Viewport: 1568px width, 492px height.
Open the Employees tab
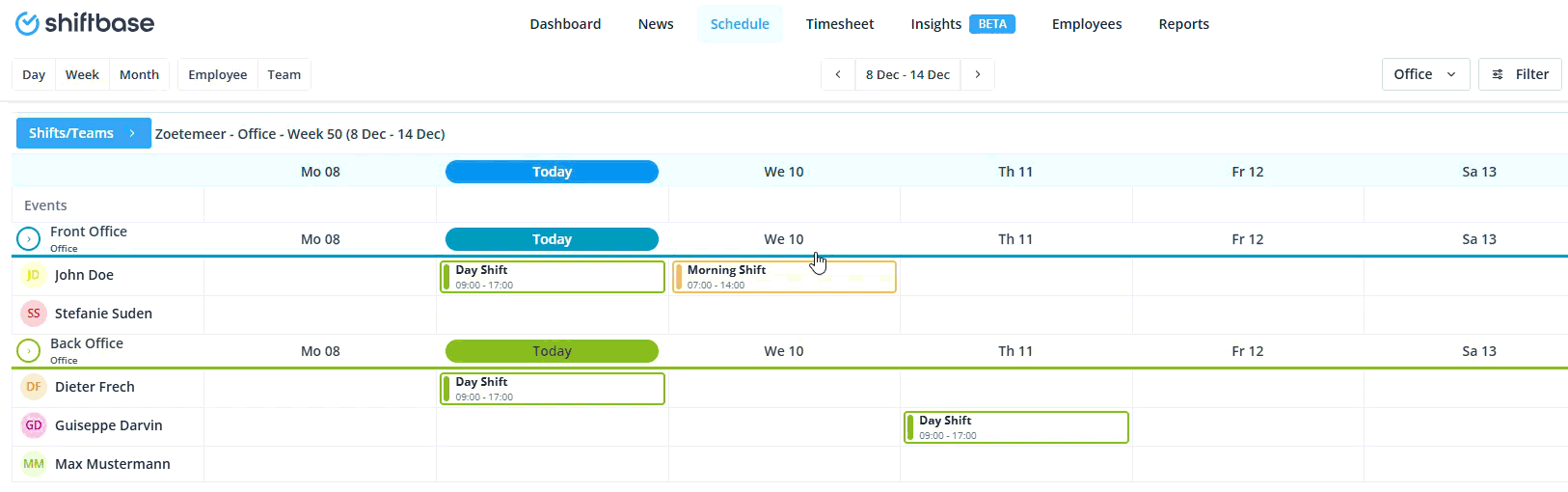click(x=1087, y=24)
